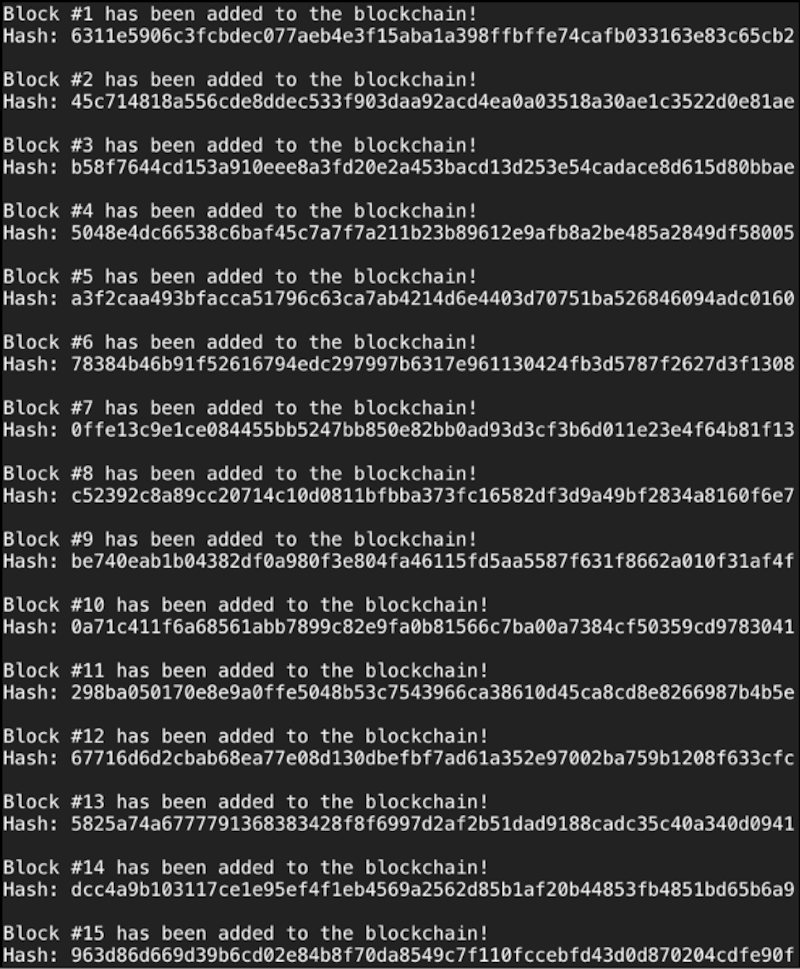Click the hash beginning with b58f7644cd15

[x=432, y=167]
